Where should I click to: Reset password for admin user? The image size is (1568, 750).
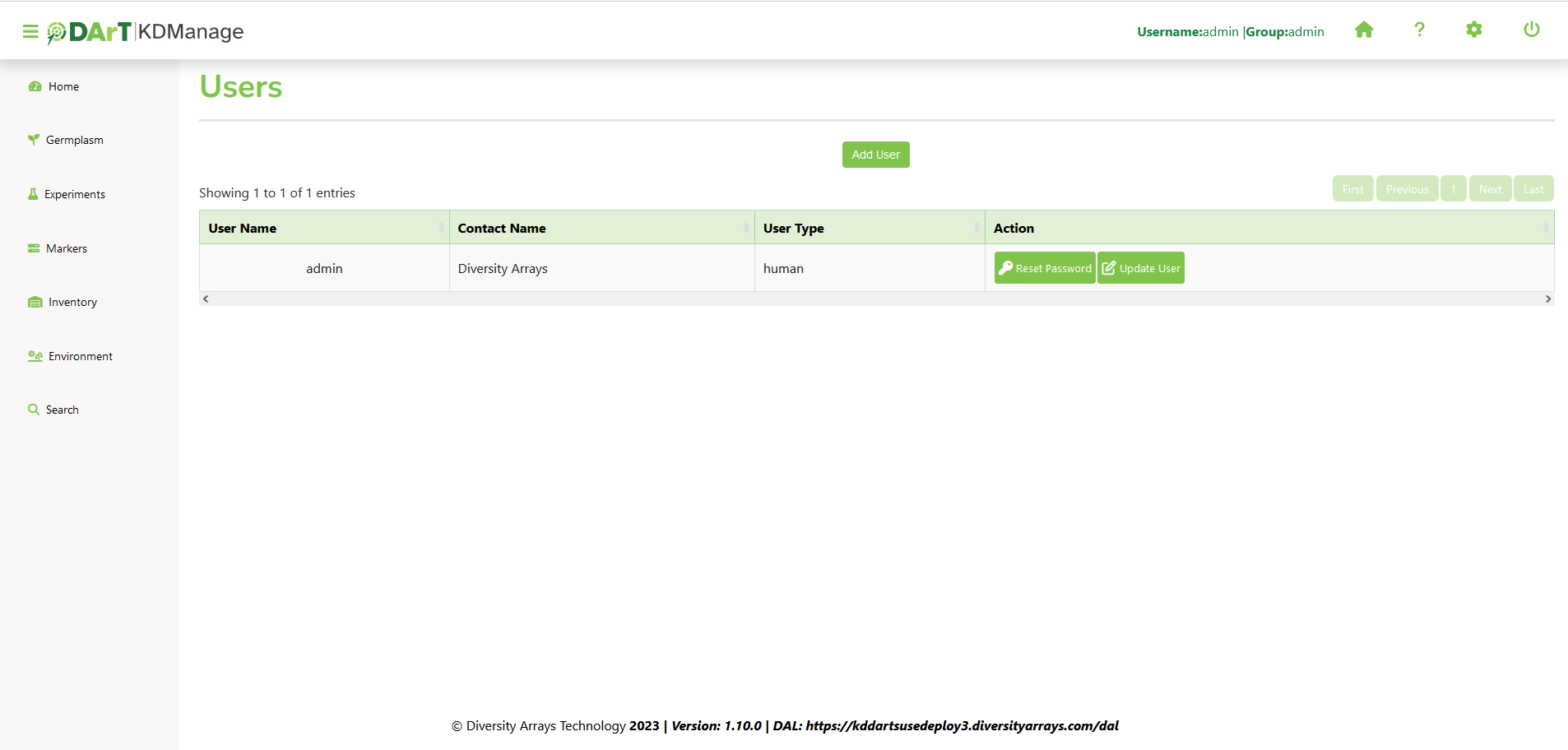click(x=1045, y=268)
